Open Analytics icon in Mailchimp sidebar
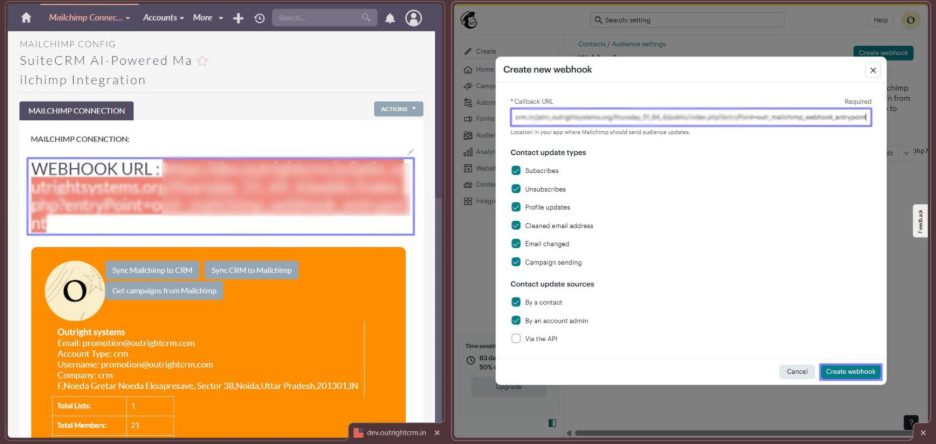Screen dimensions: 936x444 coord(469,152)
